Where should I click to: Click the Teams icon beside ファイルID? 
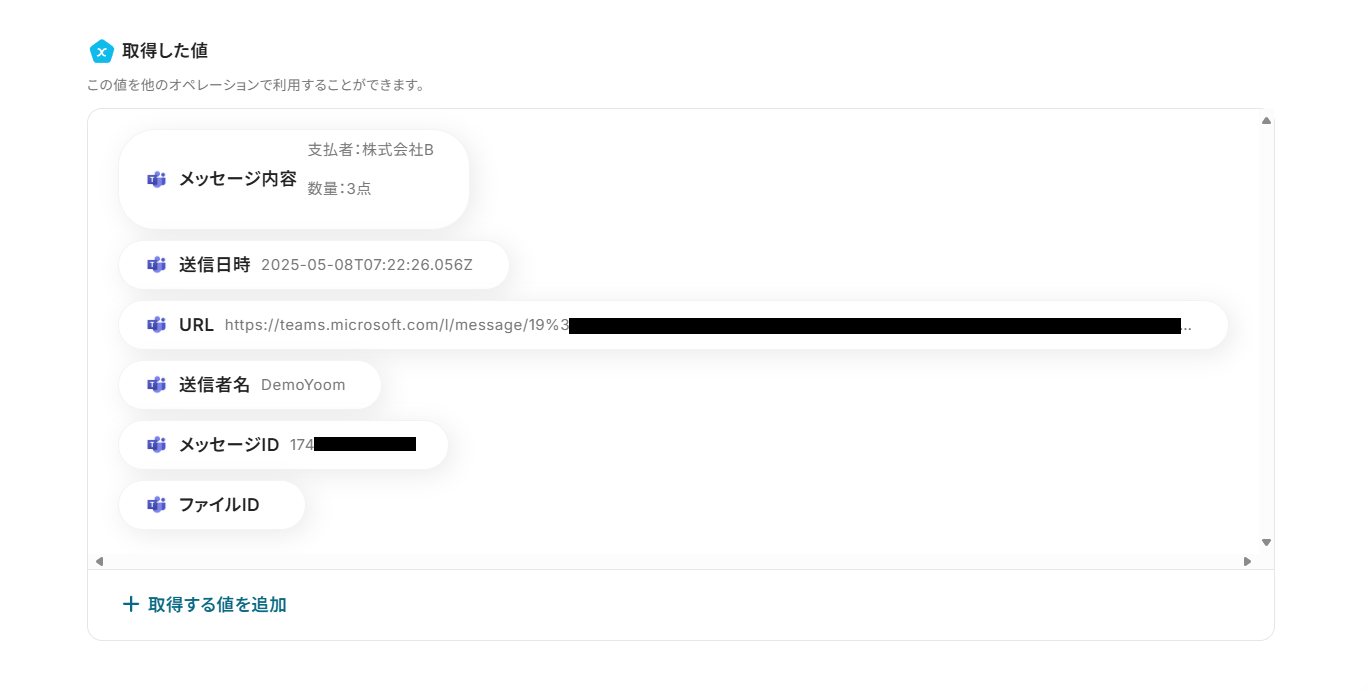[x=156, y=505]
